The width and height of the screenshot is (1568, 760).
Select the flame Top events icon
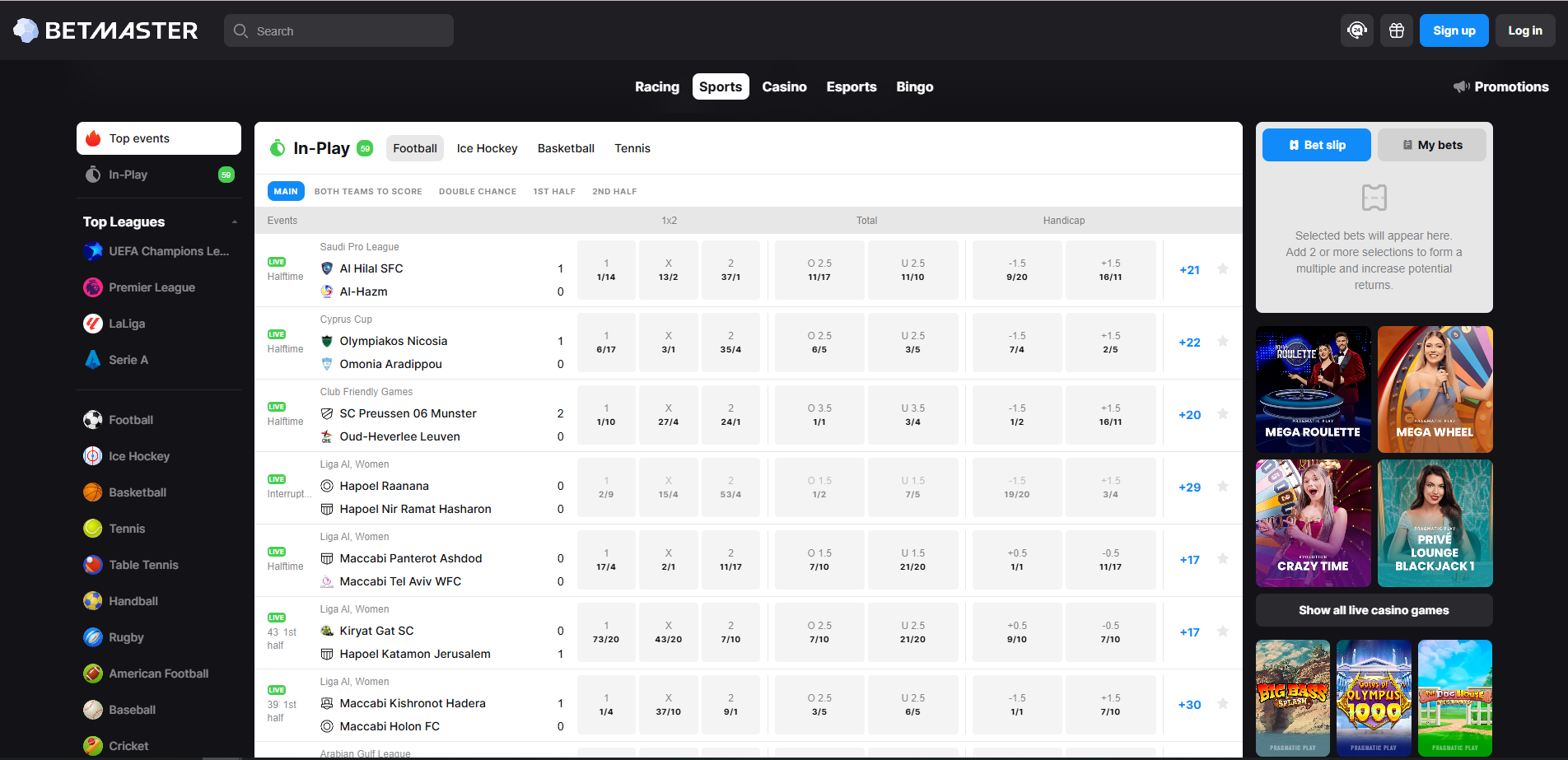tap(93, 138)
